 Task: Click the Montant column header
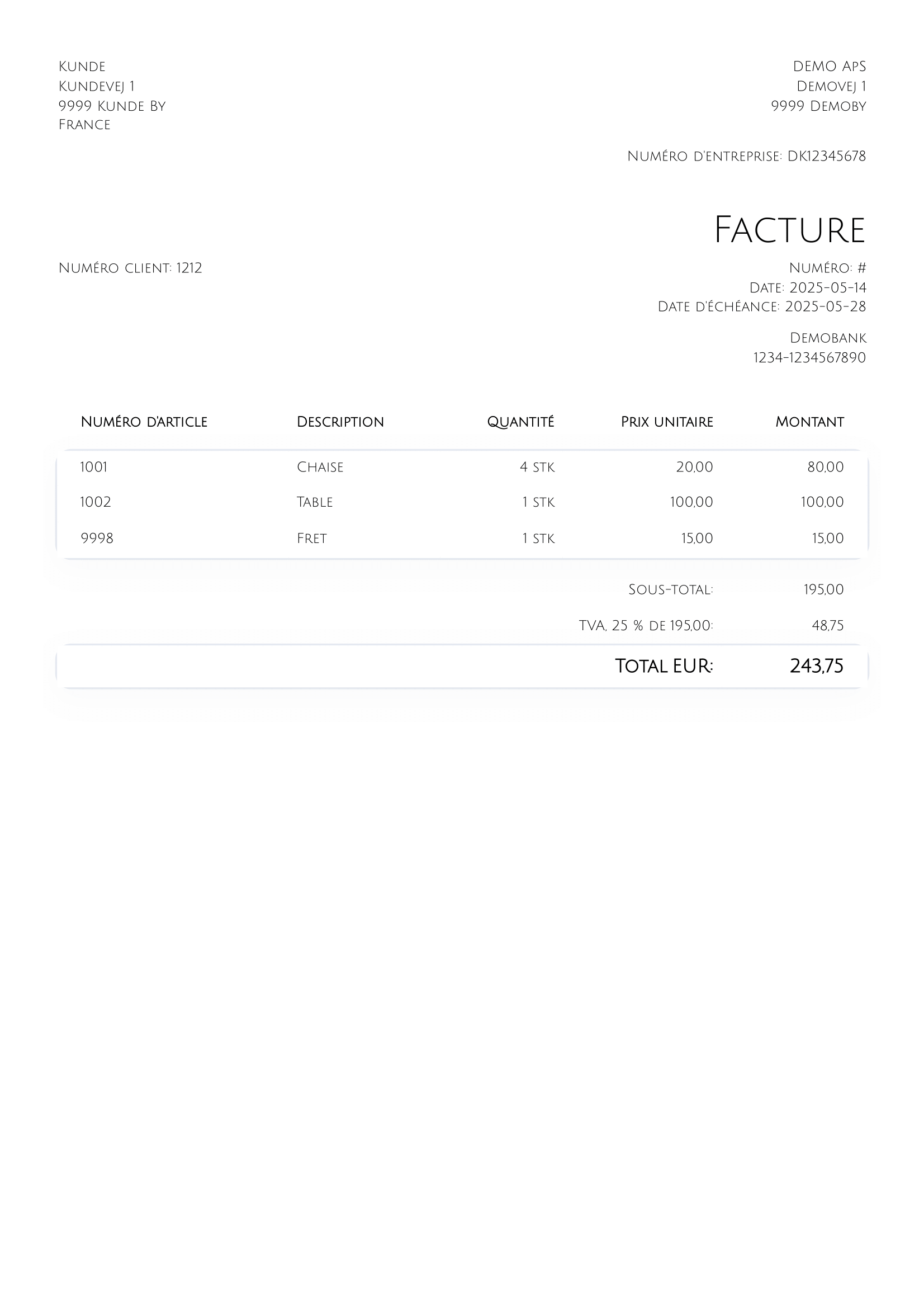tap(809, 422)
